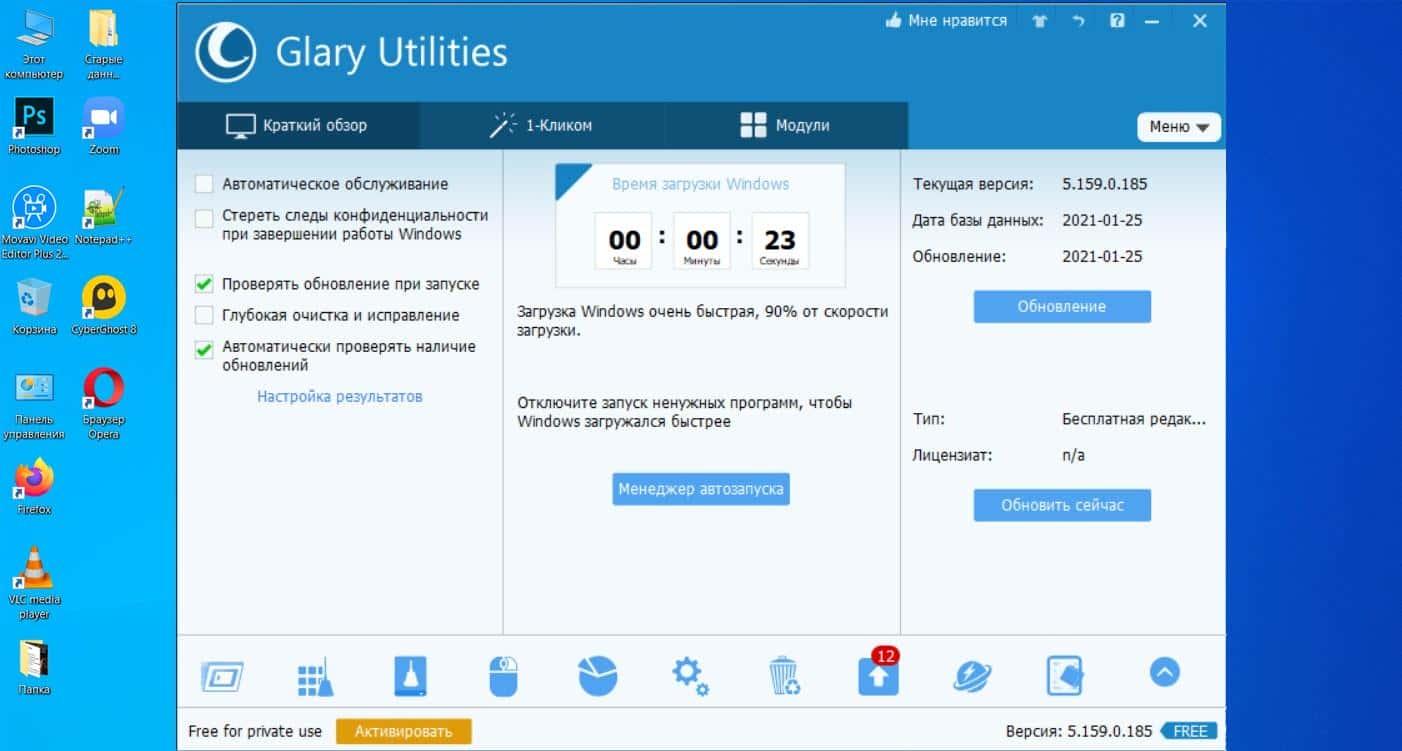Open the mouse context menu manager icon
The height and width of the screenshot is (751, 1402).
pyautogui.click(x=503, y=677)
